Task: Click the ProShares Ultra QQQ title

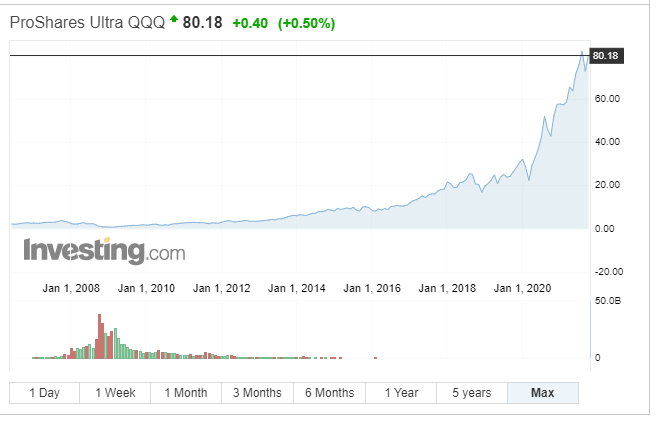Action: [87, 22]
